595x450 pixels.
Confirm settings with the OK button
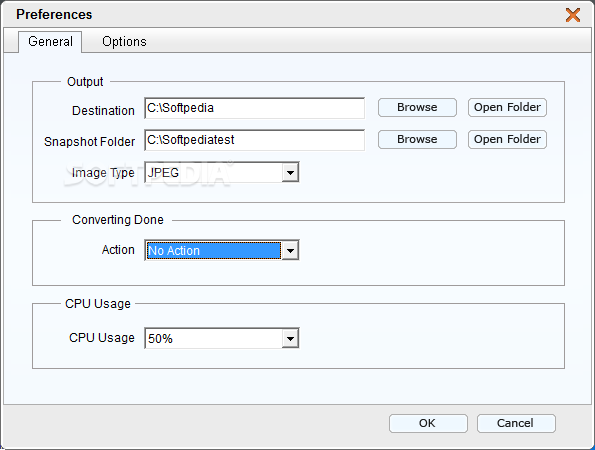[x=428, y=423]
